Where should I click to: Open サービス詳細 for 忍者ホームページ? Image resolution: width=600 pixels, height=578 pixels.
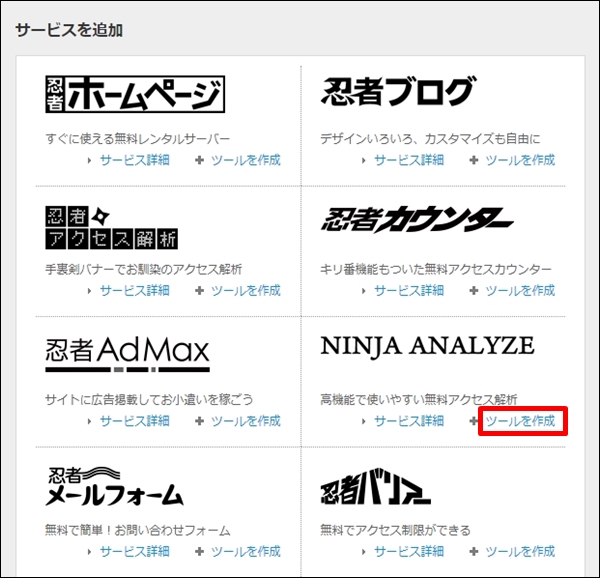coord(135,160)
